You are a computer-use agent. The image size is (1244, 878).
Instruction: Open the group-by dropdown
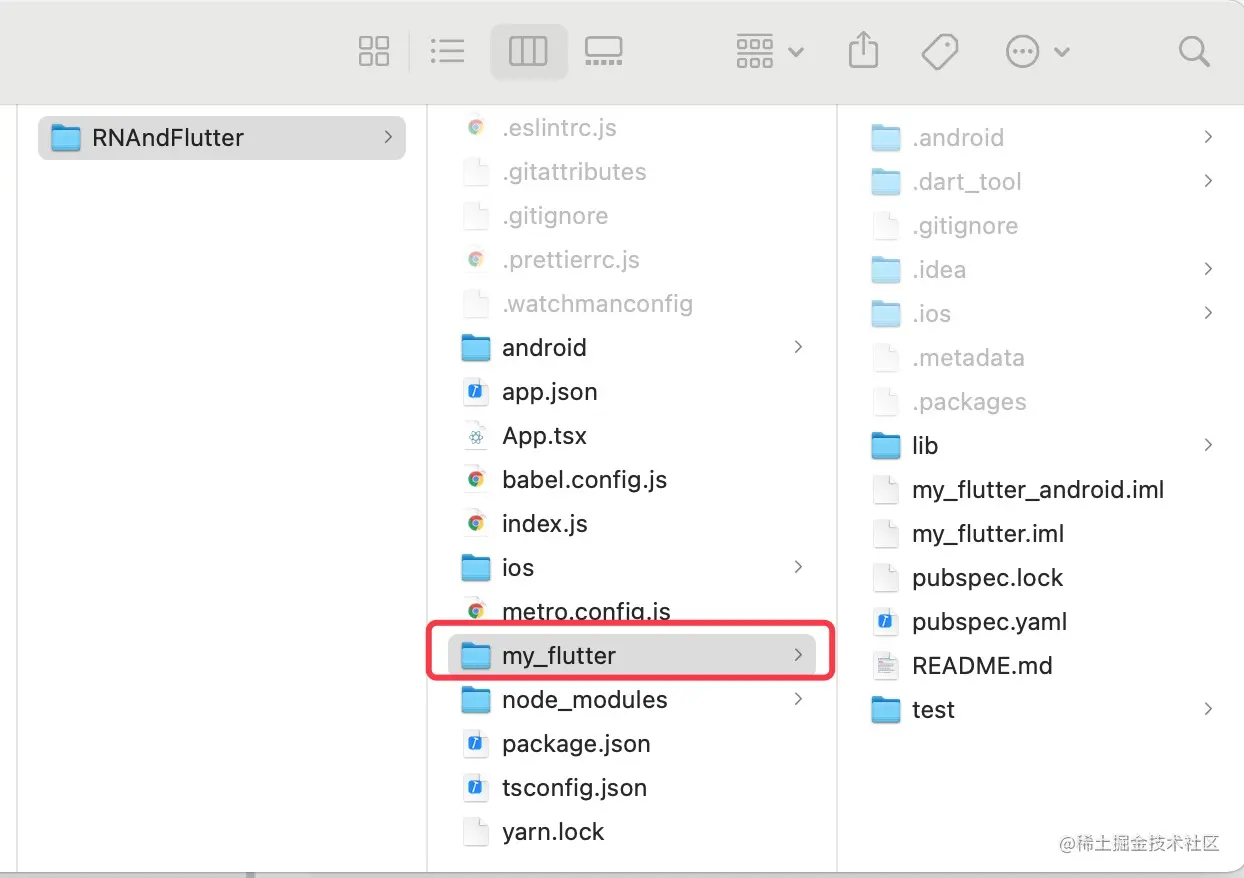pos(769,51)
